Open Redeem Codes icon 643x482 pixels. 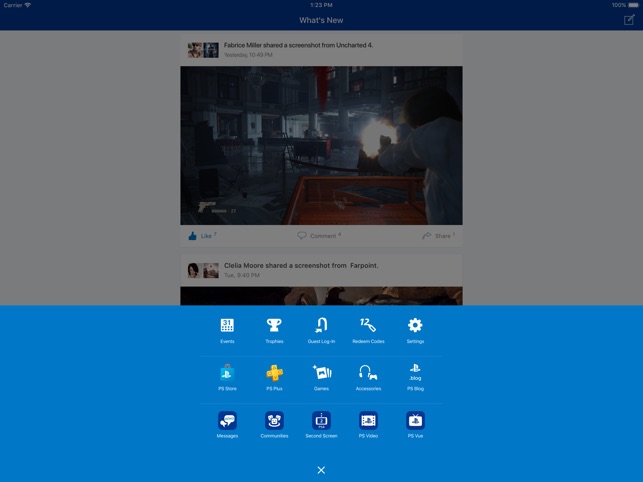point(368,325)
